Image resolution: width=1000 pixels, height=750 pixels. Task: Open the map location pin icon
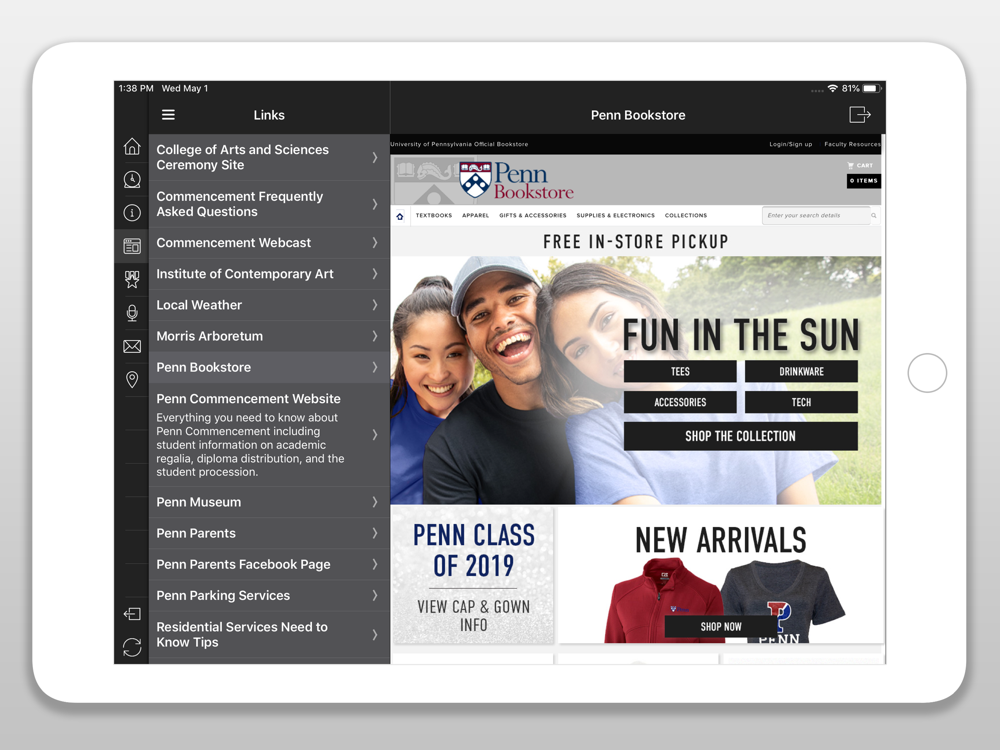132,379
